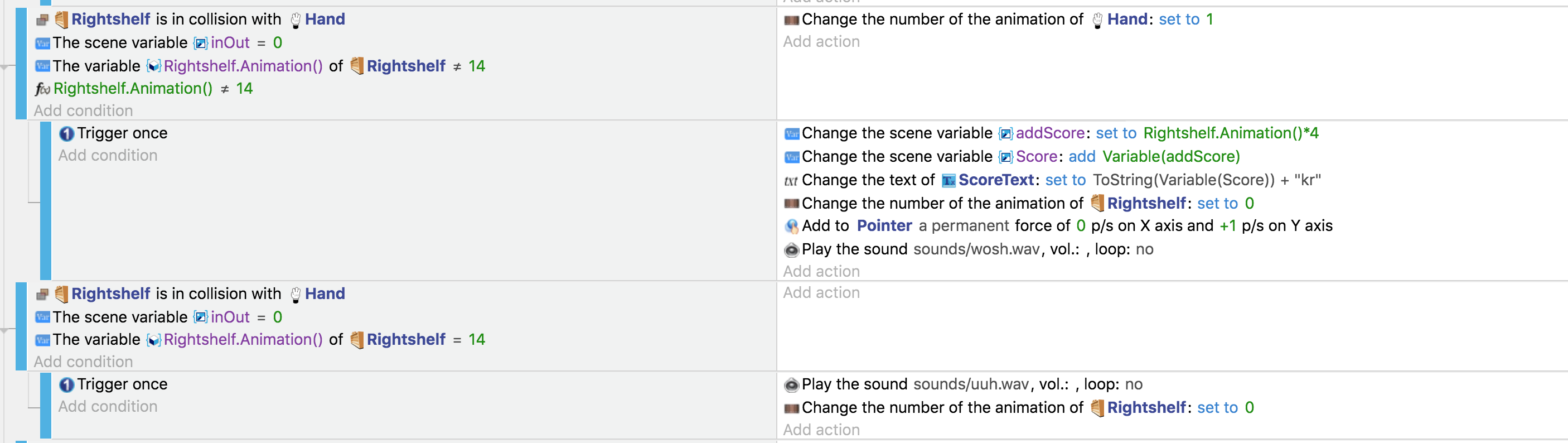Click the Trigger once icon in the wosh.wav sub-event
This screenshot has width=1568, height=443.
click(66, 134)
